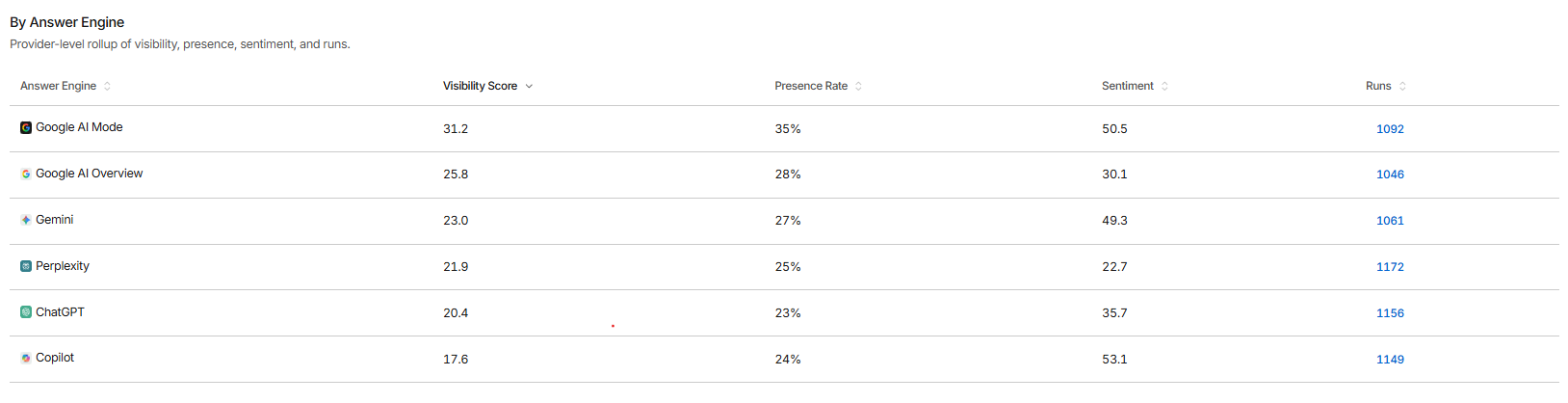Toggle sort arrows beside Runs header
The height and width of the screenshot is (403, 1568).
[x=1402, y=86]
